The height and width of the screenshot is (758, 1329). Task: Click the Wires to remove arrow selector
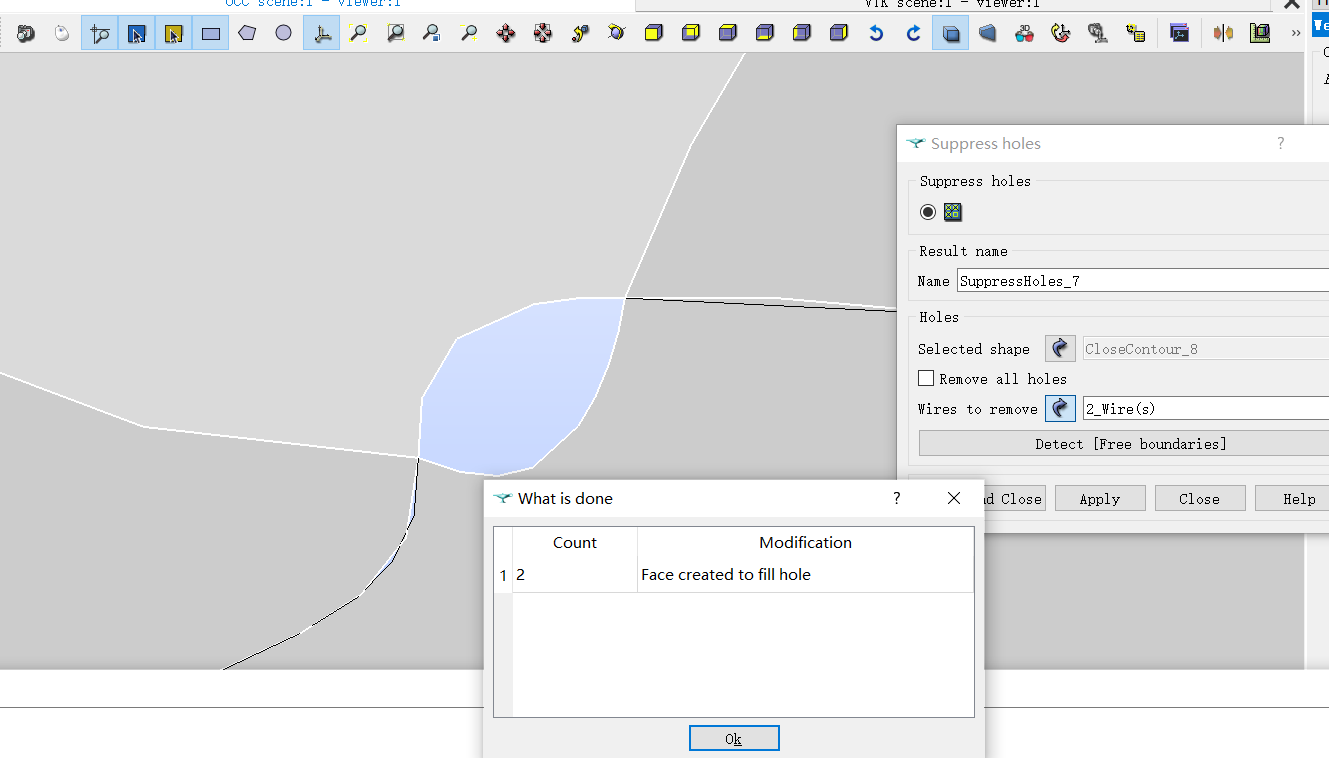(1060, 408)
